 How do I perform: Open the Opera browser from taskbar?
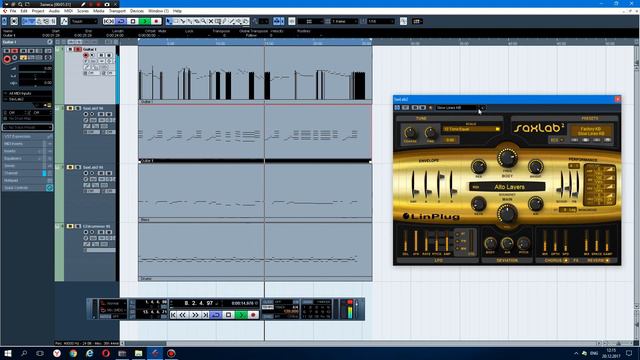[x=106, y=353]
